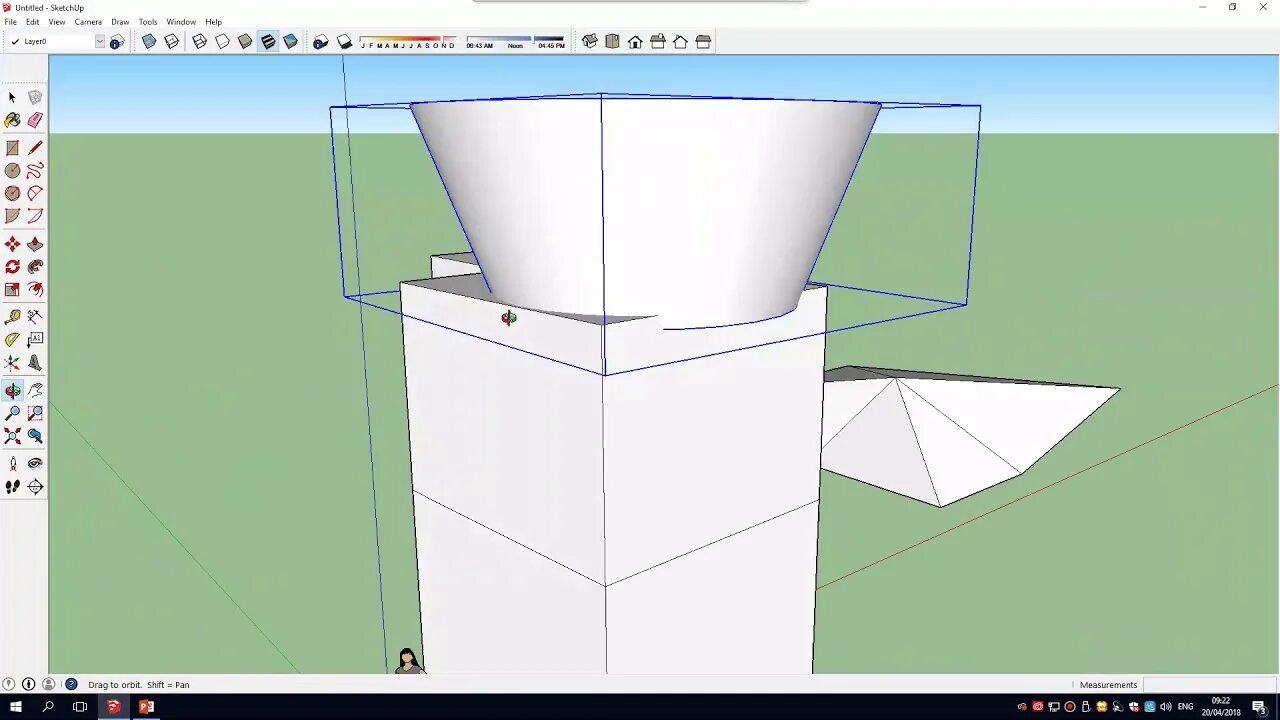Screen dimensions: 1280x720
Task: Select the Pan hand tool
Action: pyautogui.click(x=35, y=390)
